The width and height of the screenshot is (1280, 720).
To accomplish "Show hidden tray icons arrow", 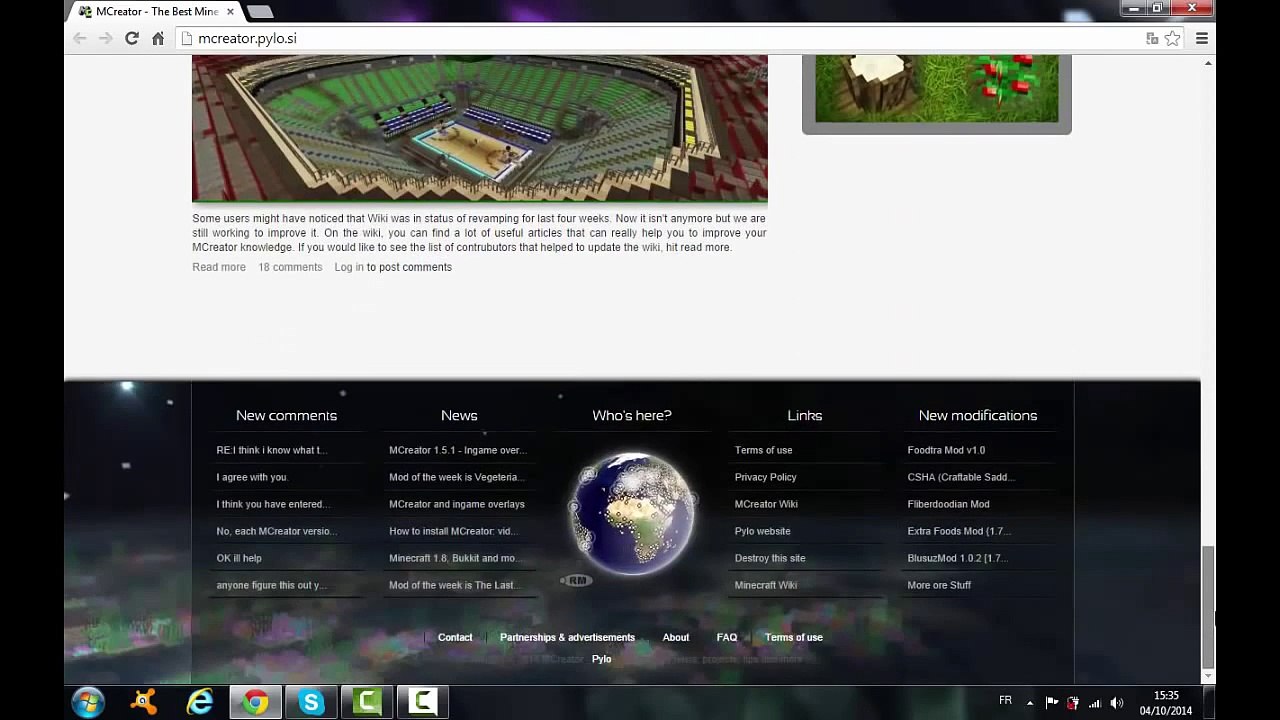I will pos(1030,703).
